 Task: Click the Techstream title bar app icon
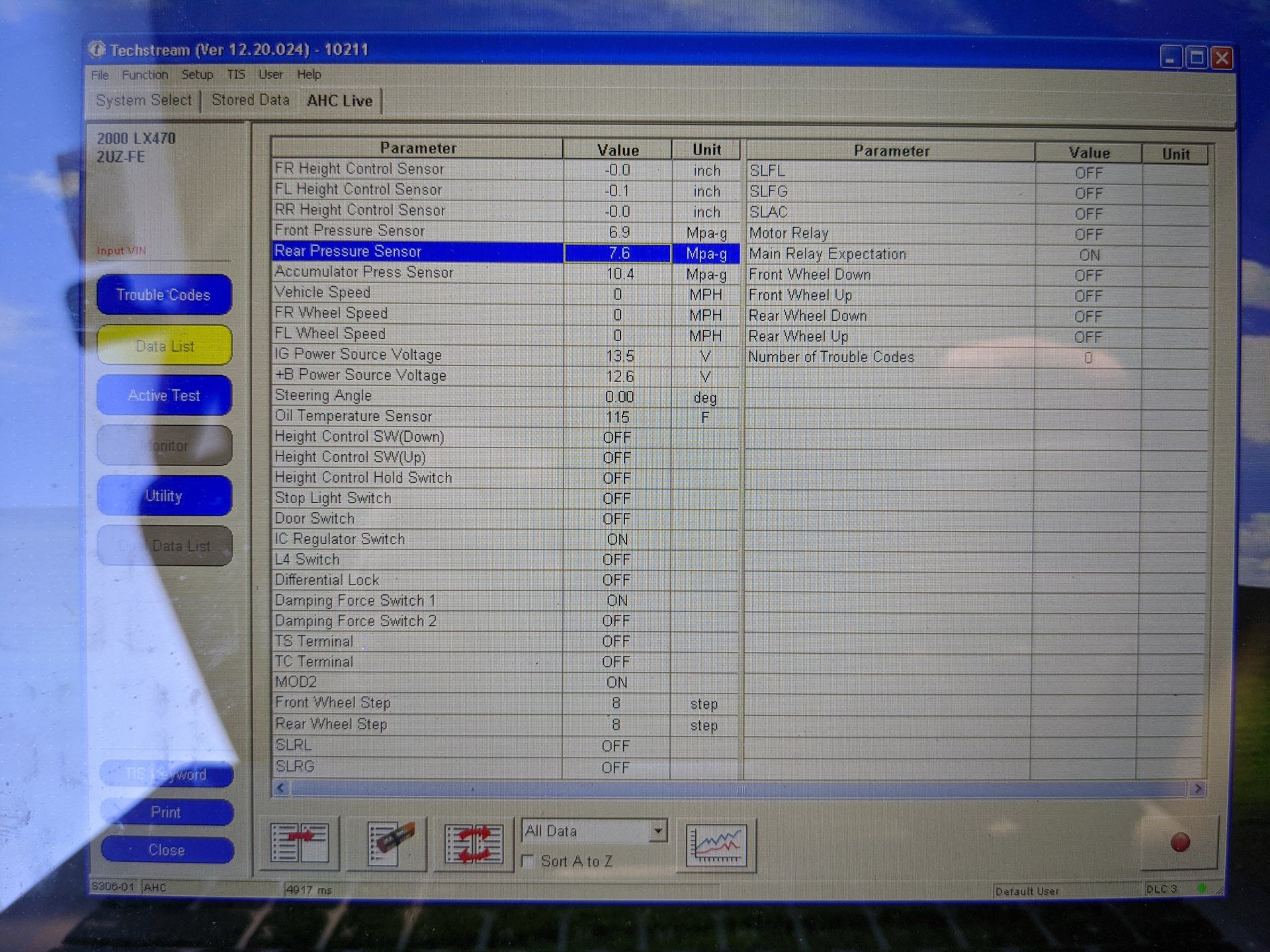97,50
